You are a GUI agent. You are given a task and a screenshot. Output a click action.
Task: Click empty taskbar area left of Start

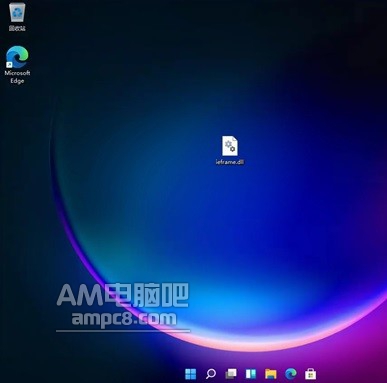(x=90, y=374)
